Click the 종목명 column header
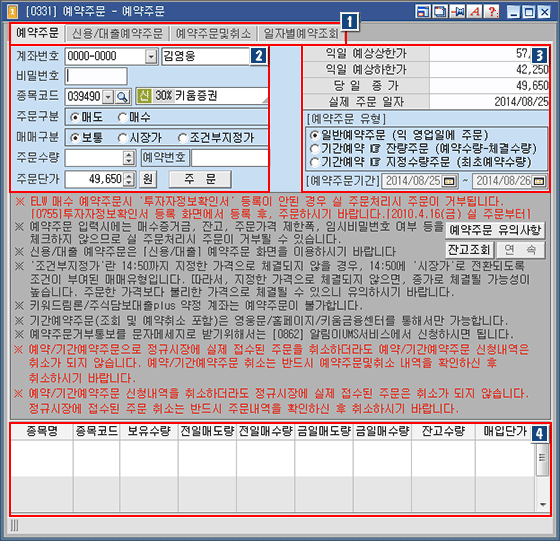The image size is (560, 541). pos(42,431)
